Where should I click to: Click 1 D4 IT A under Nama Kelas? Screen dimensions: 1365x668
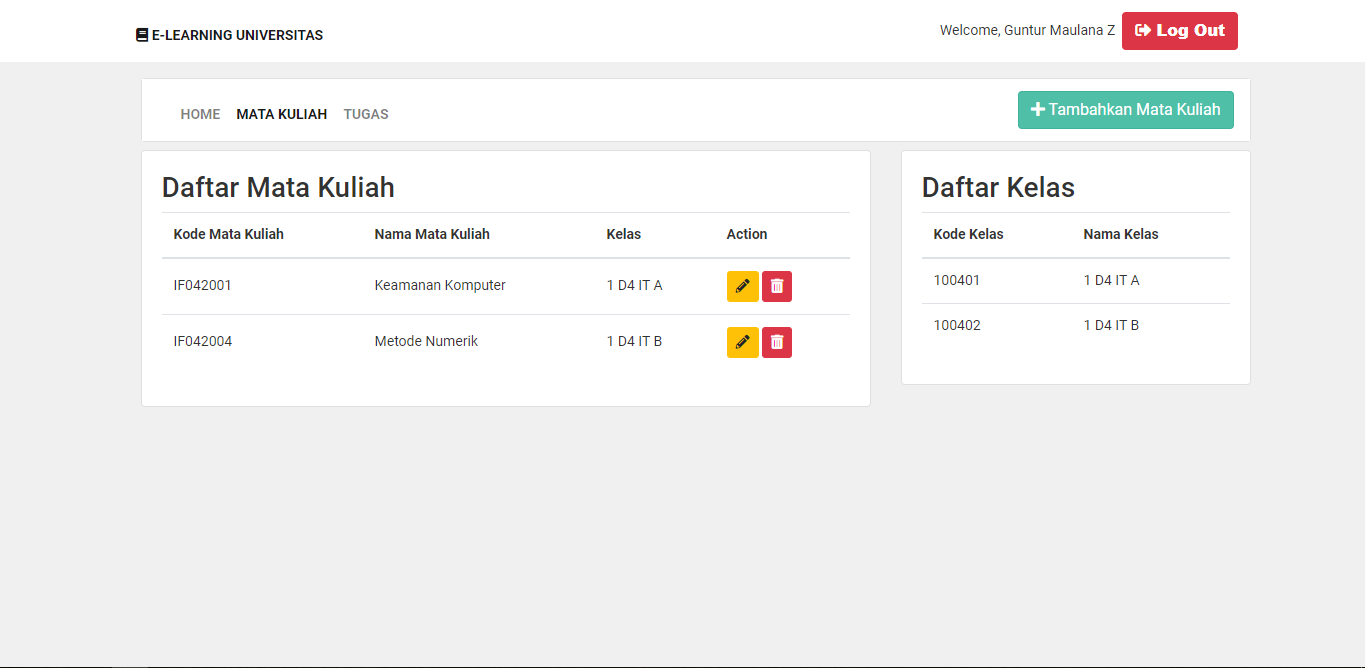(1111, 280)
